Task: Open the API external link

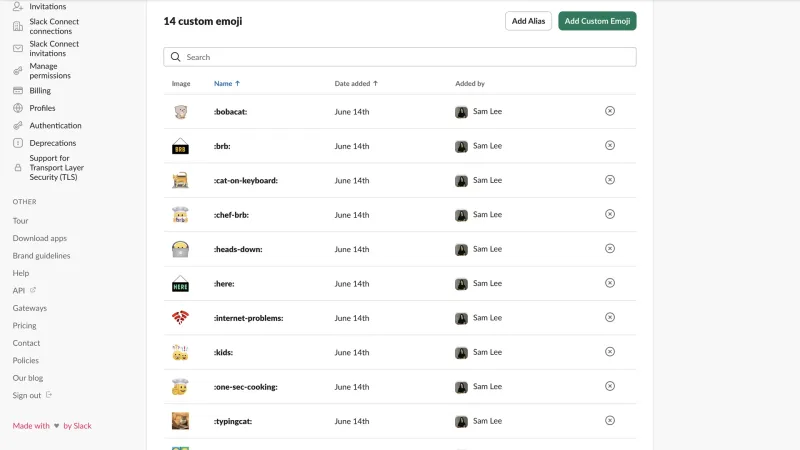Action: pyautogui.click(x=24, y=290)
